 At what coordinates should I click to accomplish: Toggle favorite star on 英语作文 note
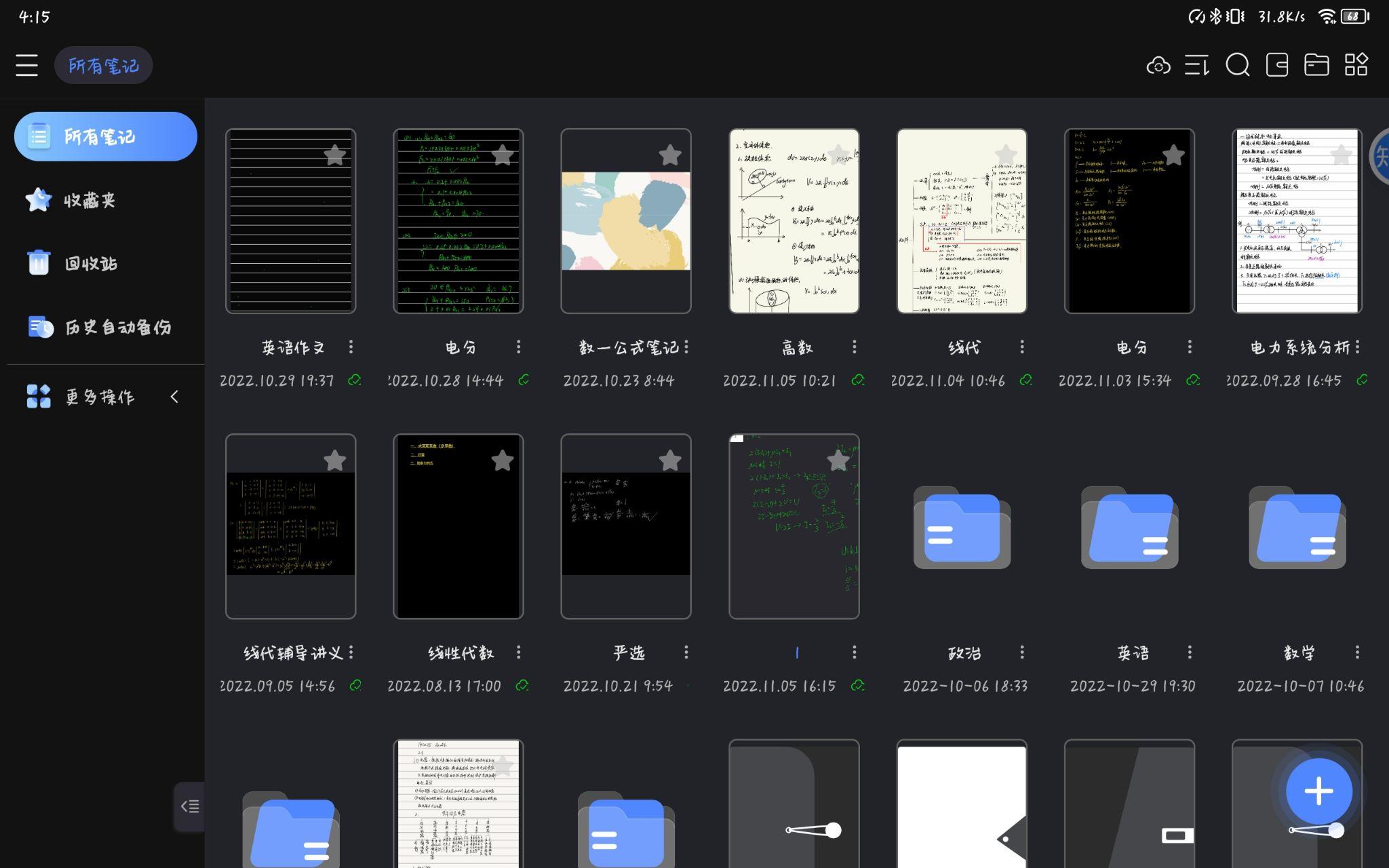click(x=334, y=155)
